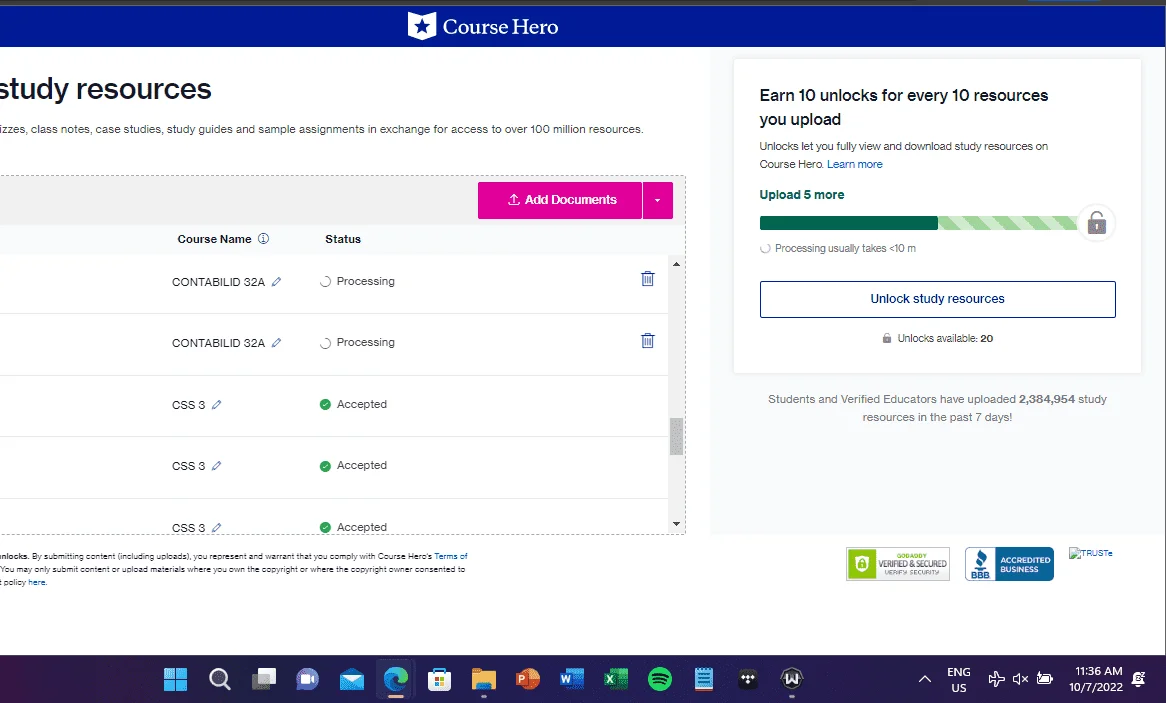Open Teams Chat from the taskbar
The width and height of the screenshot is (1166, 703).
307,679
